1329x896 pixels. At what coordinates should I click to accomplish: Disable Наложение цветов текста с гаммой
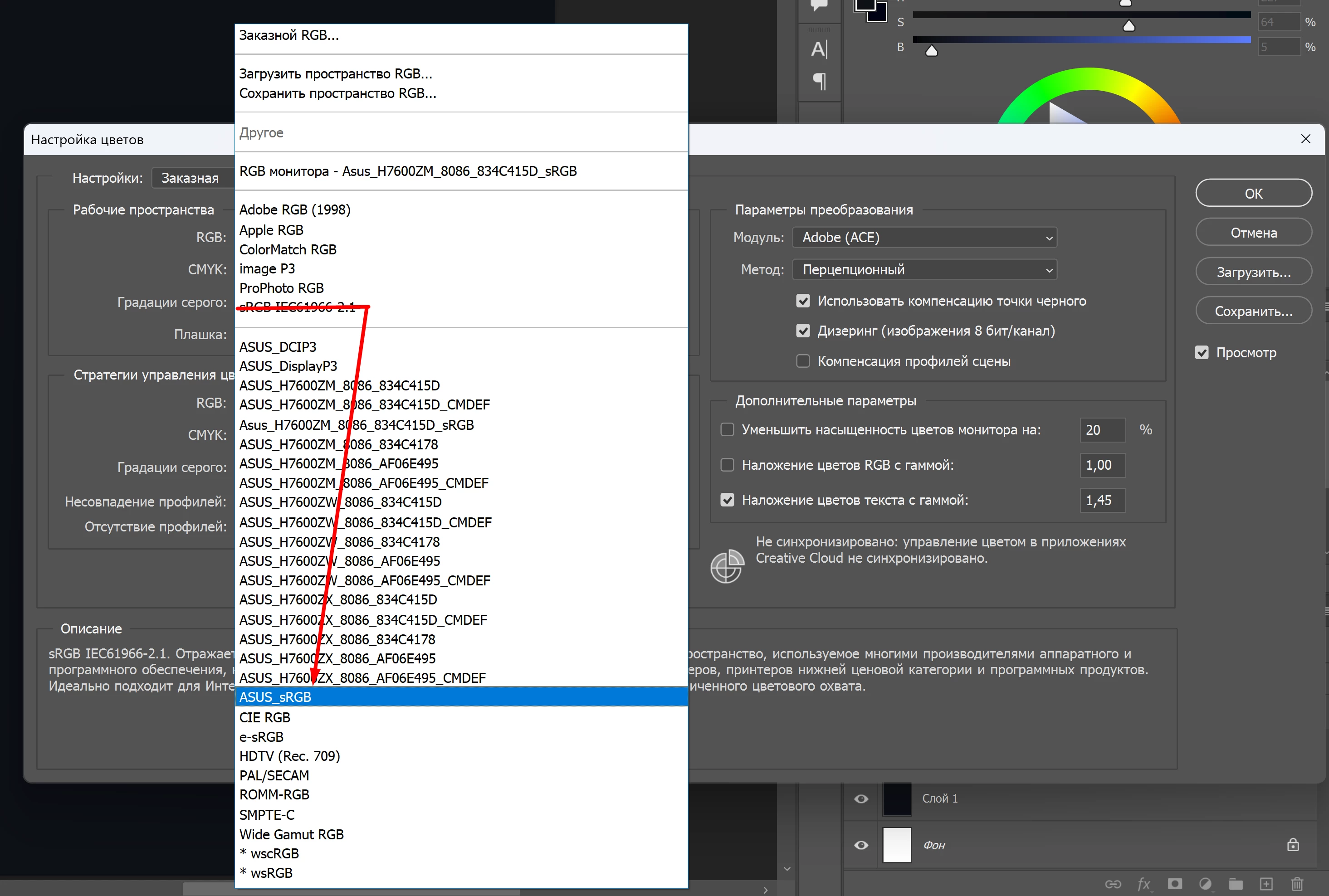(727, 500)
